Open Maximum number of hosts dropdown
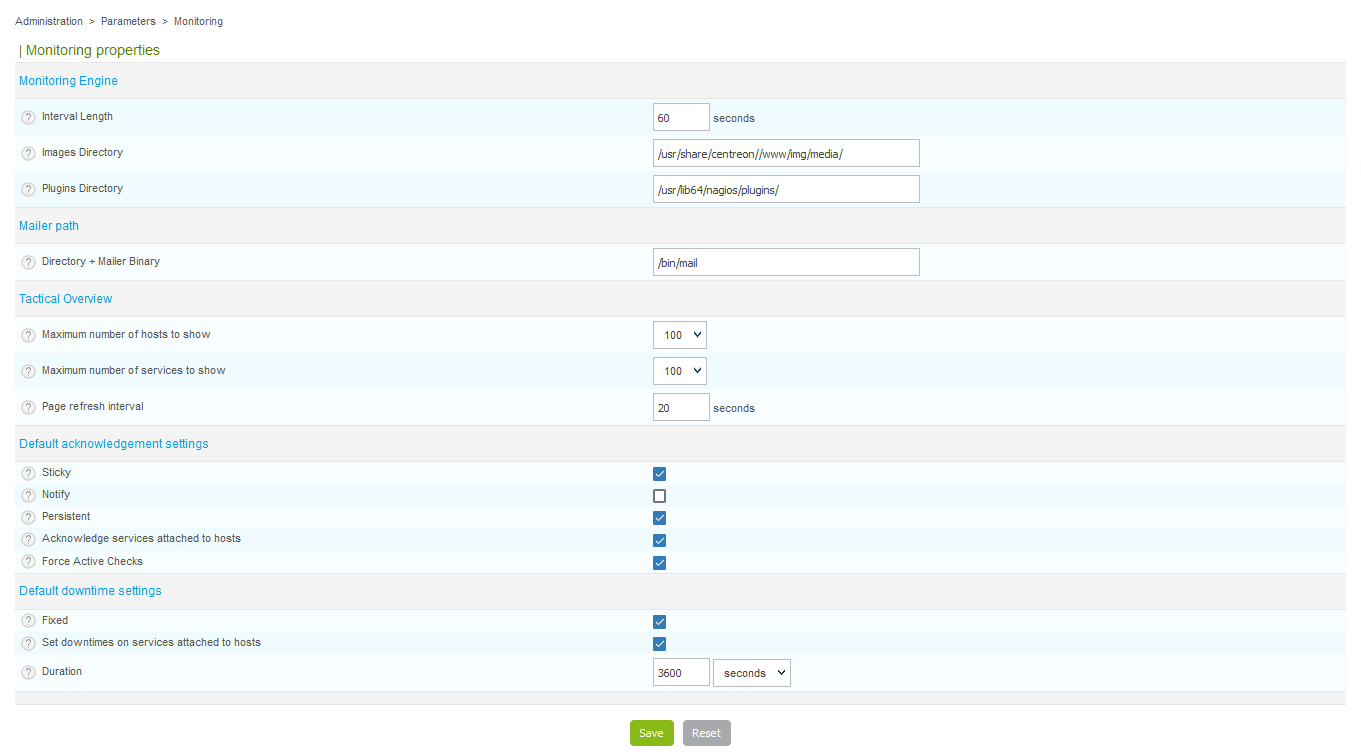 tap(680, 335)
